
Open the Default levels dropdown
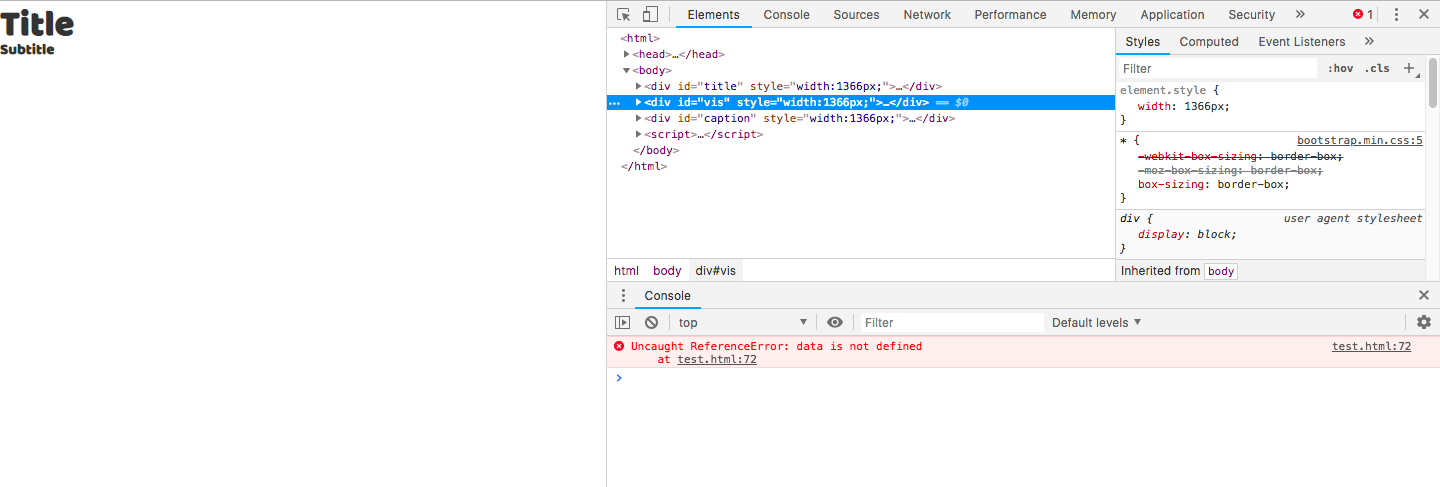coord(1096,322)
